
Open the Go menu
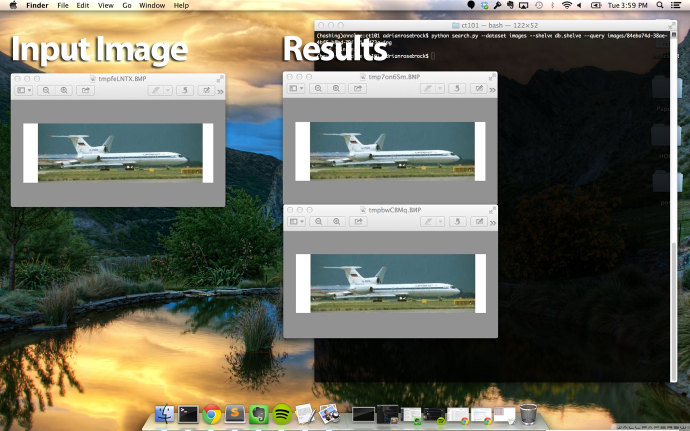pyautogui.click(x=127, y=5)
